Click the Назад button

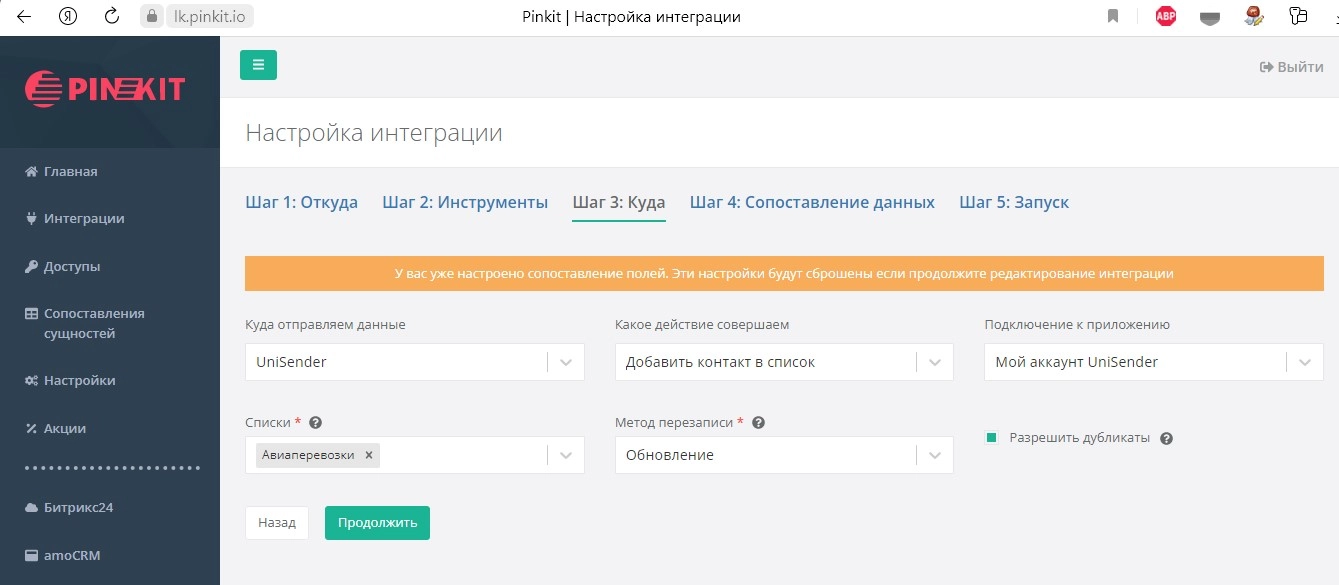click(x=277, y=523)
